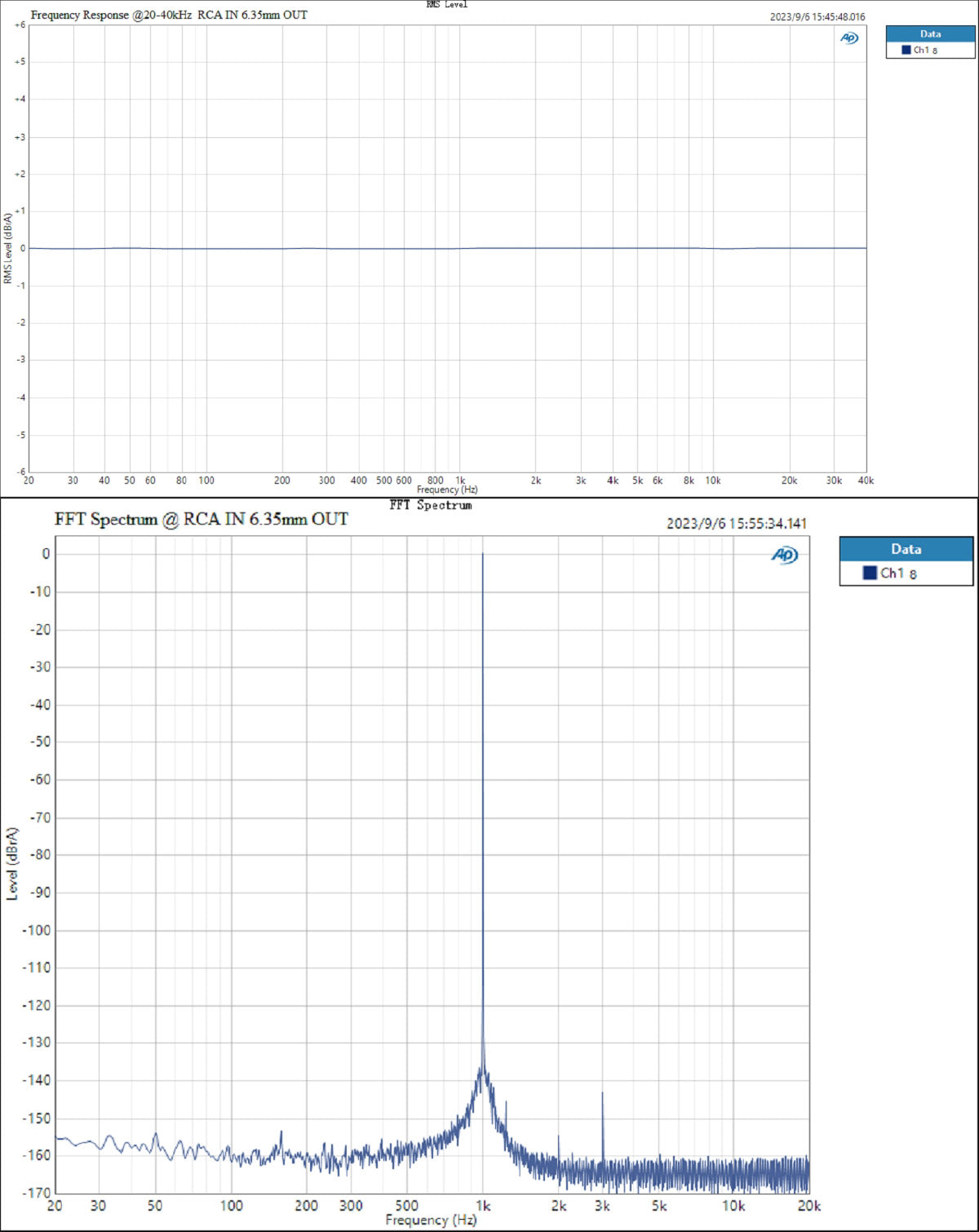This screenshot has height=1232, width=979.
Task: Click the AP logo on the FFT Spectrum graph
Action: click(x=784, y=556)
